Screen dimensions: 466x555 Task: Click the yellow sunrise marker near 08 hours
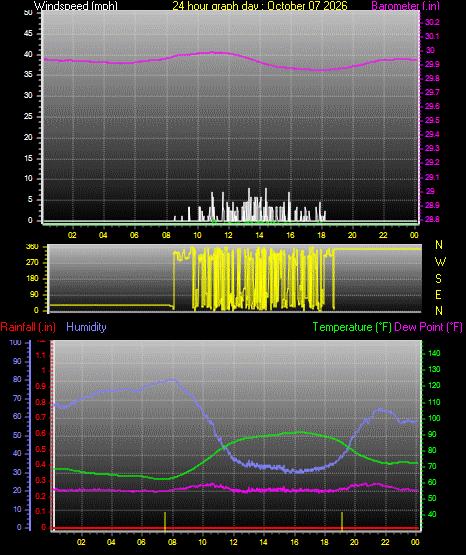[x=165, y=521]
